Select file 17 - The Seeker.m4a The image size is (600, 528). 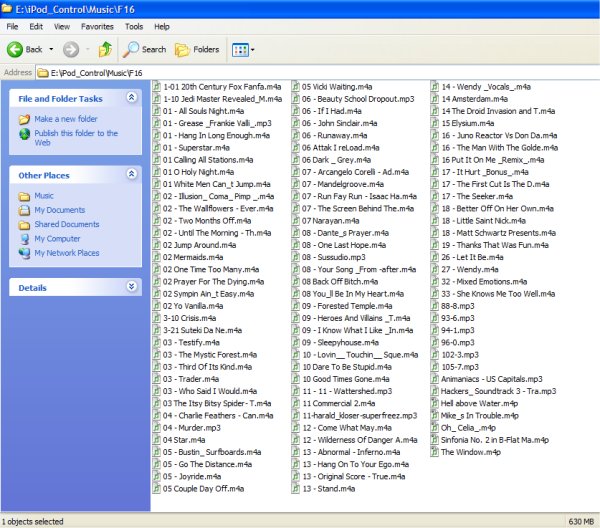(477, 196)
